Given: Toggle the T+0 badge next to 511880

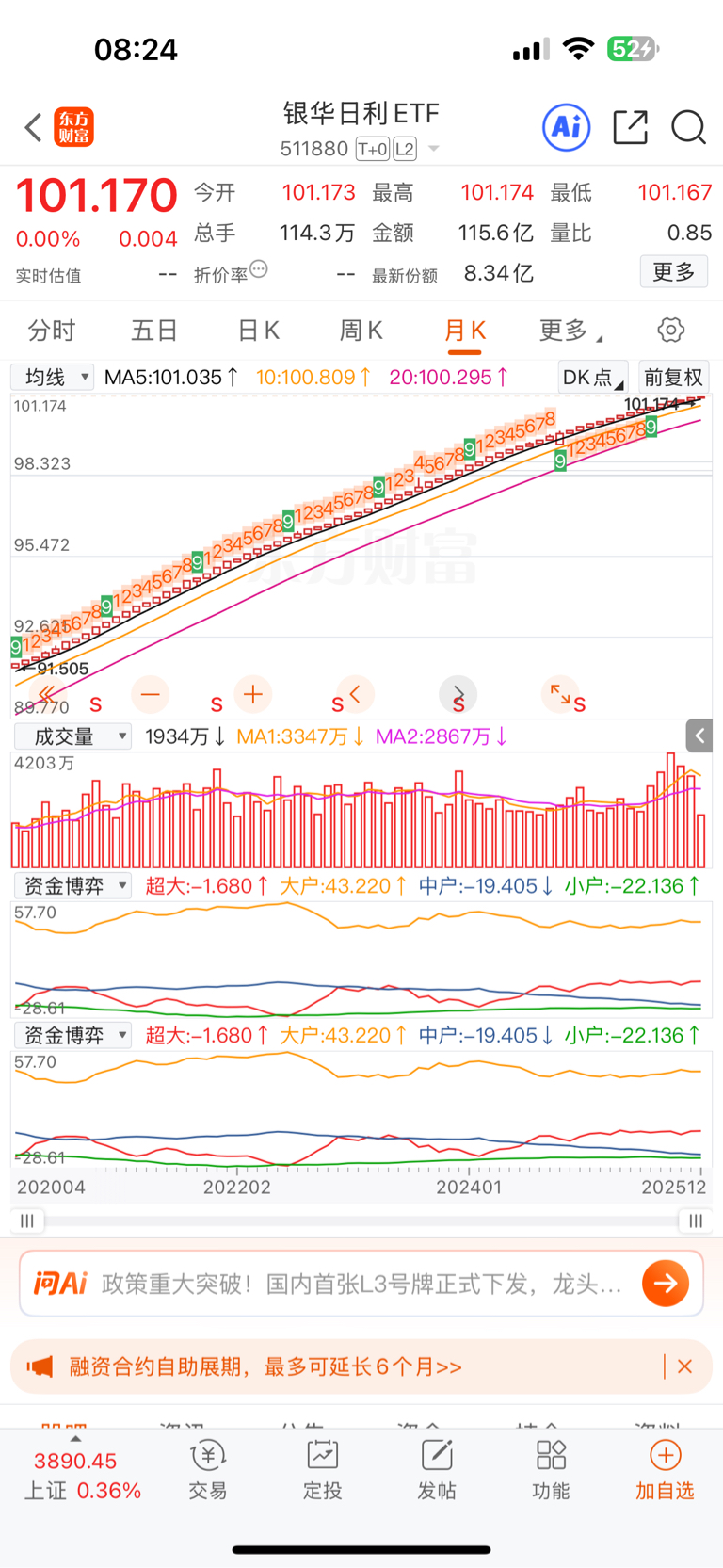Looking at the screenshot, I should coord(373,149).
